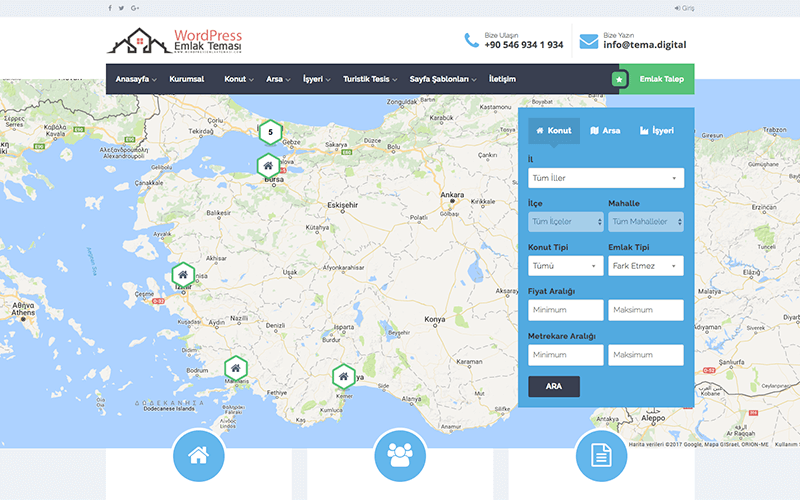Click the house map marker near Antalya
Viewport: 800px width, 500px height.
[343, 376]
